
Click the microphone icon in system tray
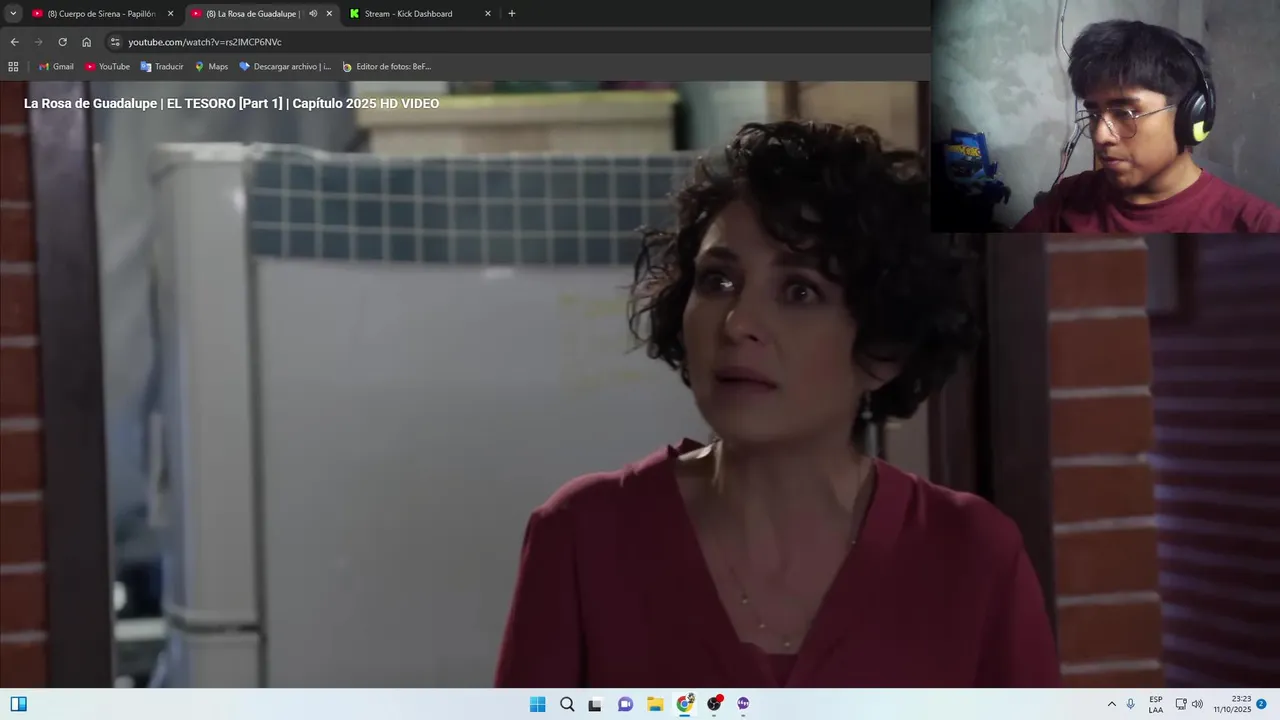click(1131, 704)
